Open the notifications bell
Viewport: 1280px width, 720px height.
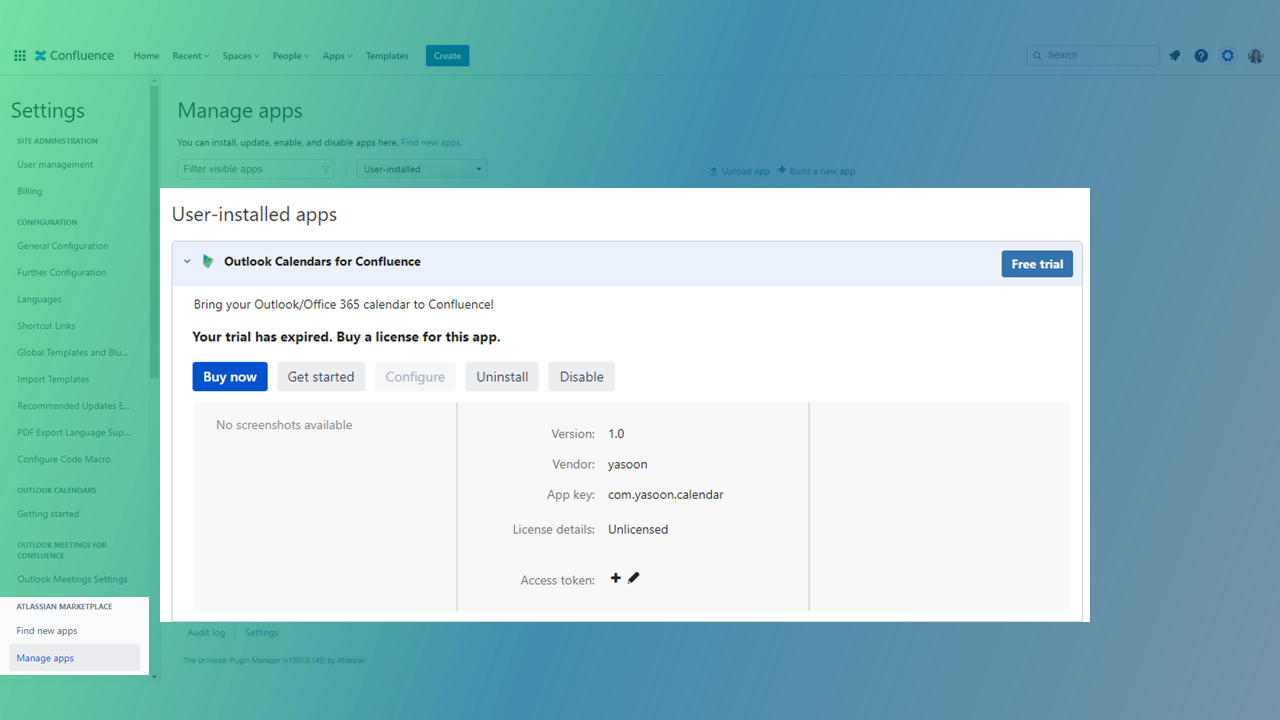click(1174, 55)
